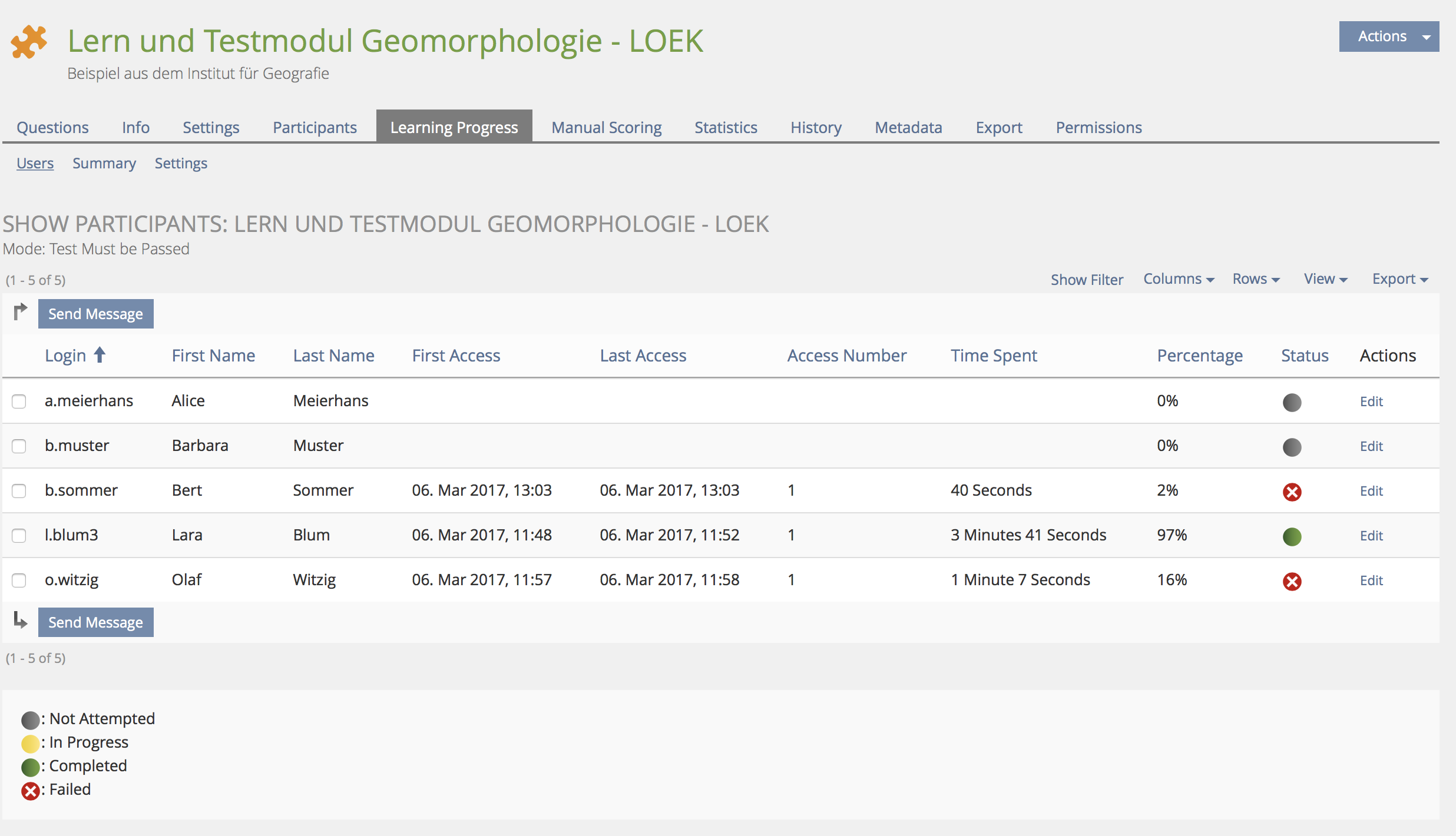Click the Login column sort arrow icon
Viewport: 1456px width, 836px height.
point(100,355)
